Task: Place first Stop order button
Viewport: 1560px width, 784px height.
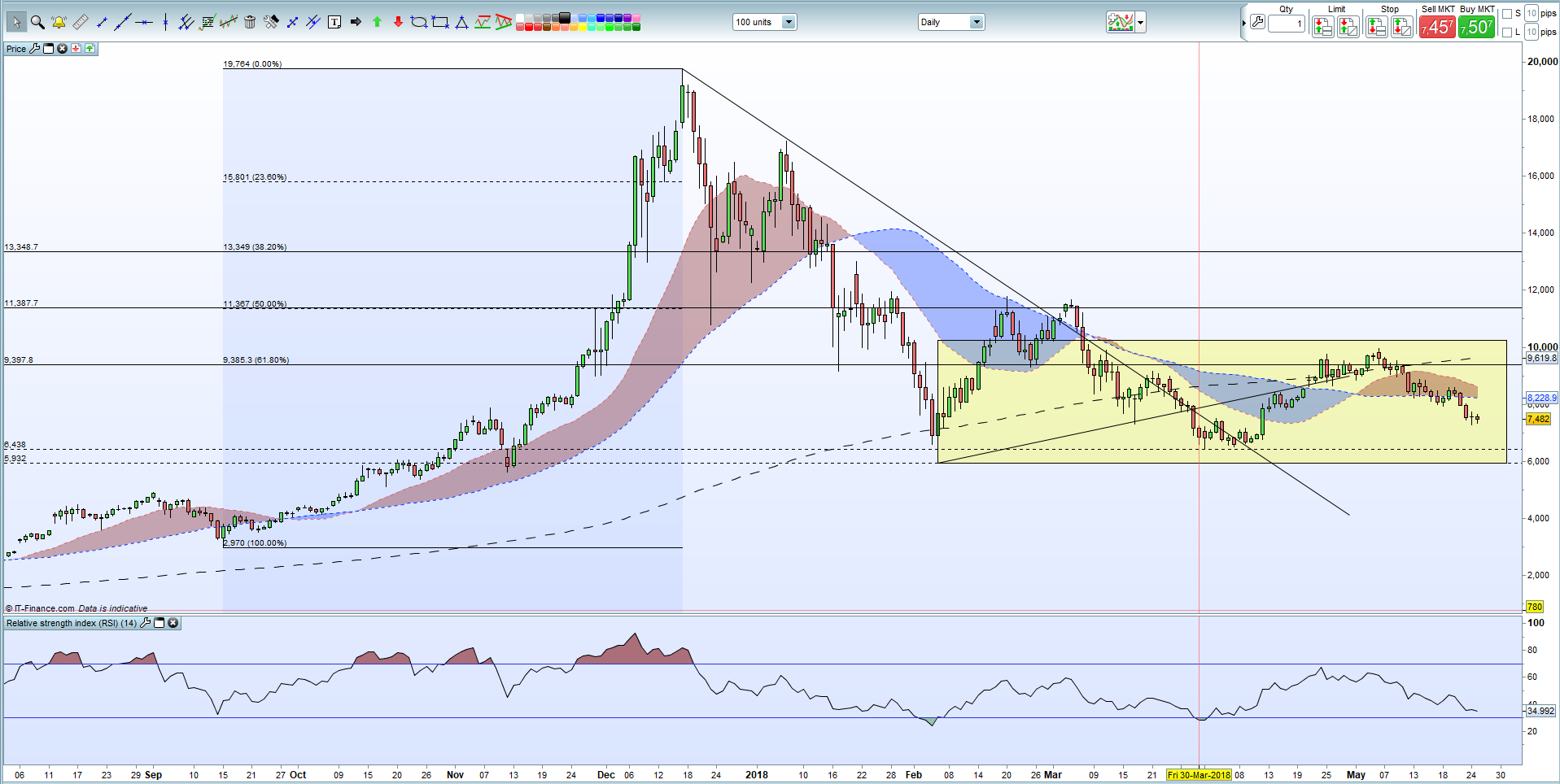Action: [x=1377, y=27]
